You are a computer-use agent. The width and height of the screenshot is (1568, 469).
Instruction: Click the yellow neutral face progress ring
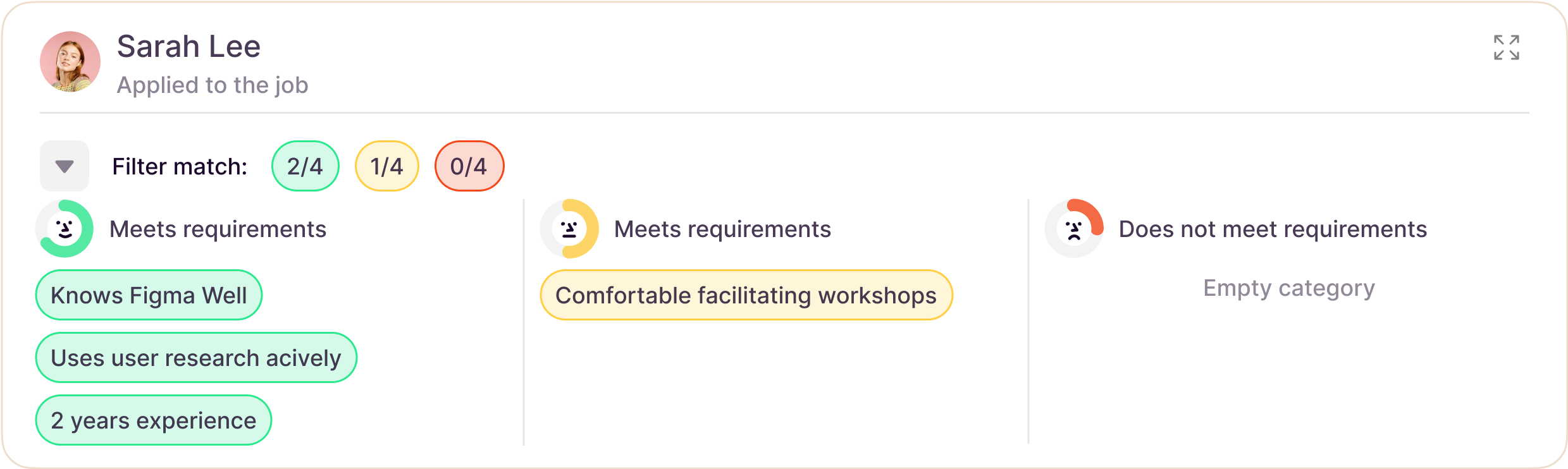click(x=569, y=229)
